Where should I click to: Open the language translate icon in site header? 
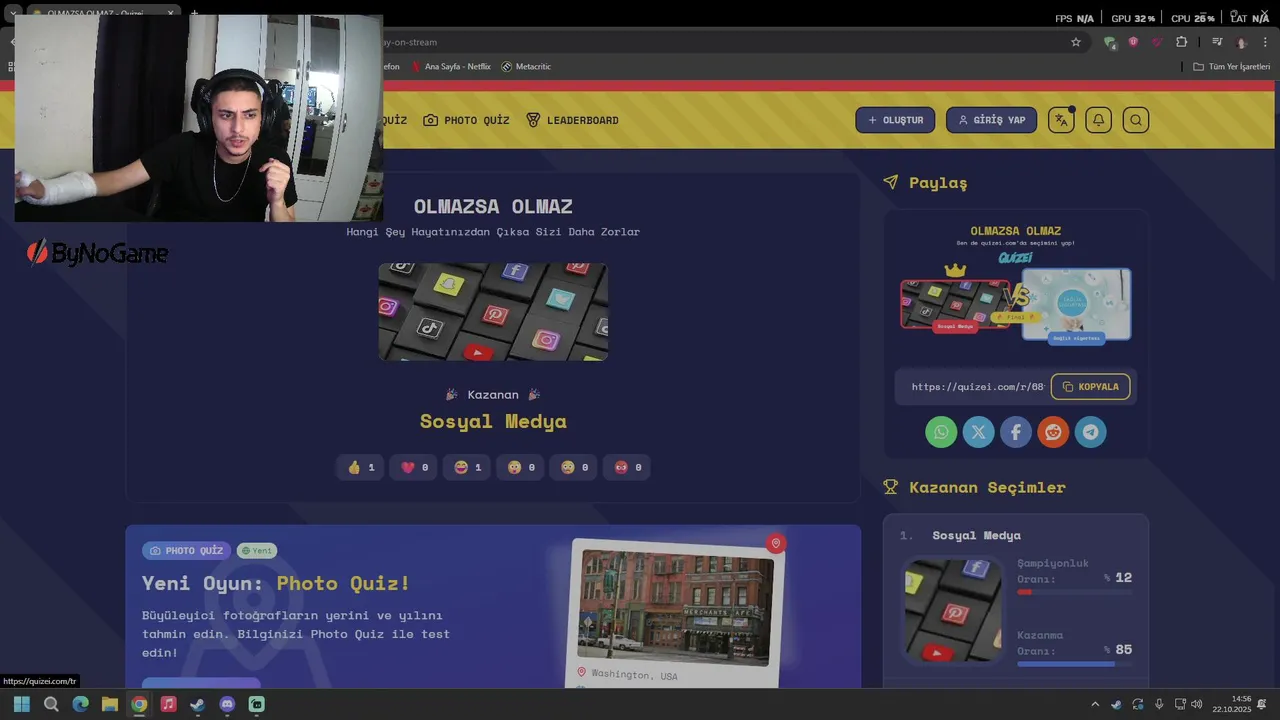click(1061, 120)
